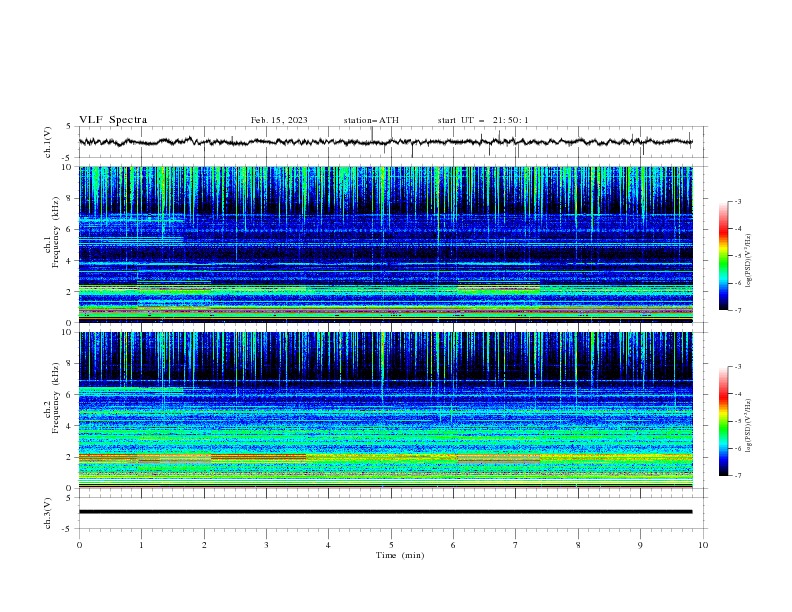Select the date text "Feb. 15, 2023"
Viewport: 792px width, 612px height.
pos(279,120)
